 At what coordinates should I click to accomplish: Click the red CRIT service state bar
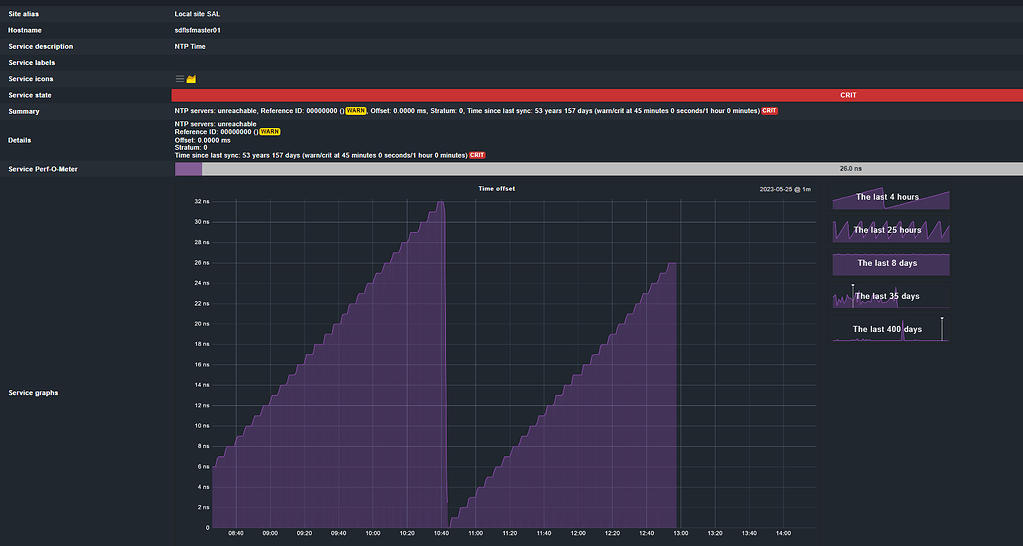tap(598, 95)
